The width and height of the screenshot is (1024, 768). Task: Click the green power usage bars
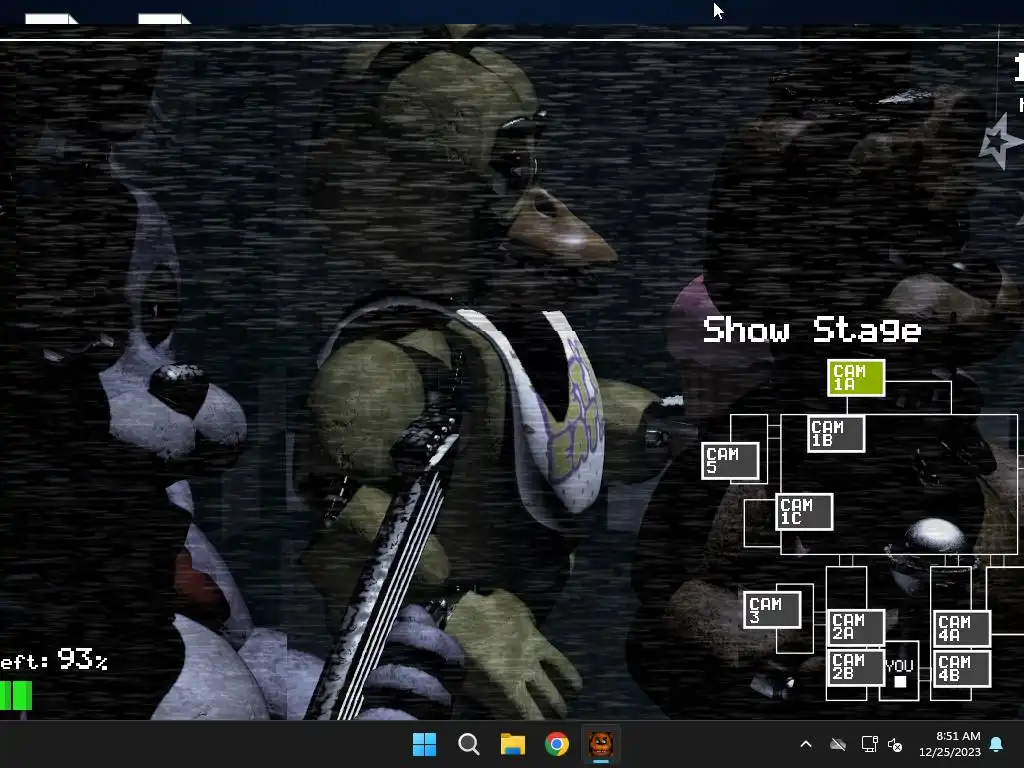tap(16, 696)
